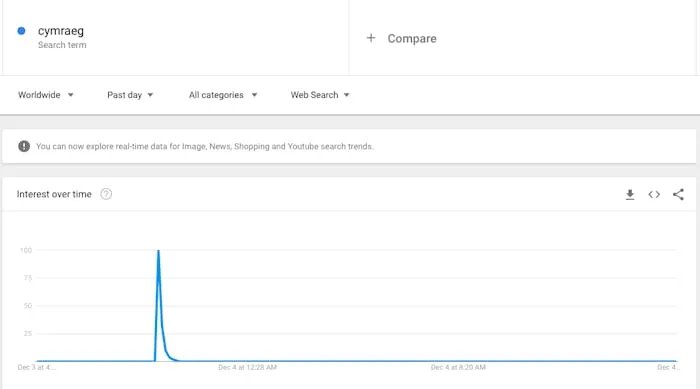700x389 pixels.
Task: Click the real-time data notice text
Action: tap(204, 146)
